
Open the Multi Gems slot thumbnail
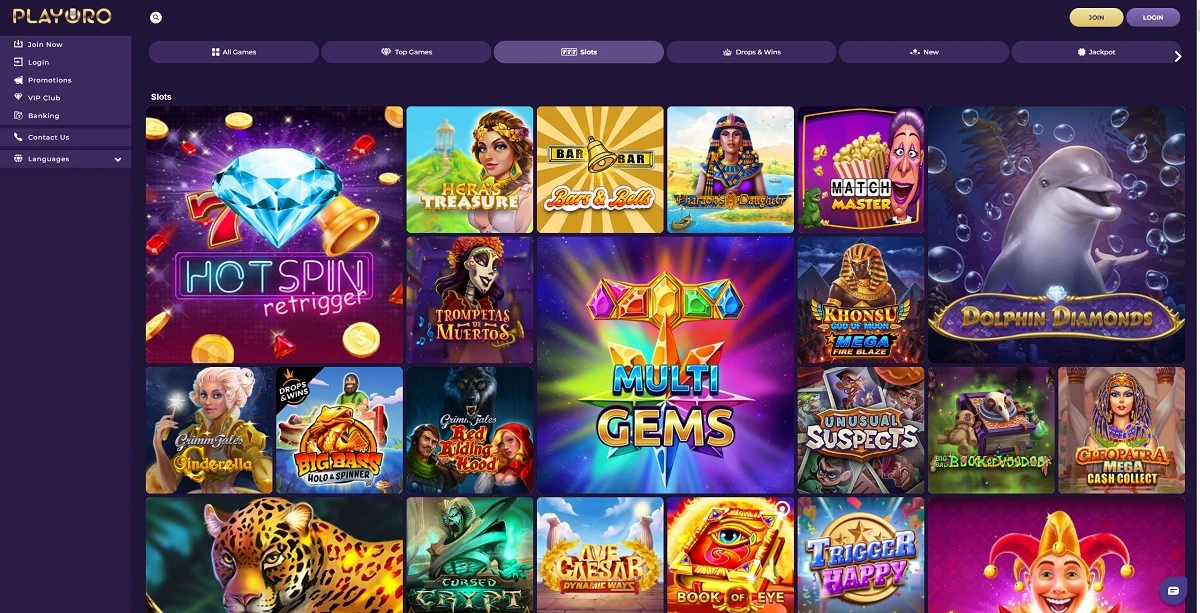pos(664,365)
